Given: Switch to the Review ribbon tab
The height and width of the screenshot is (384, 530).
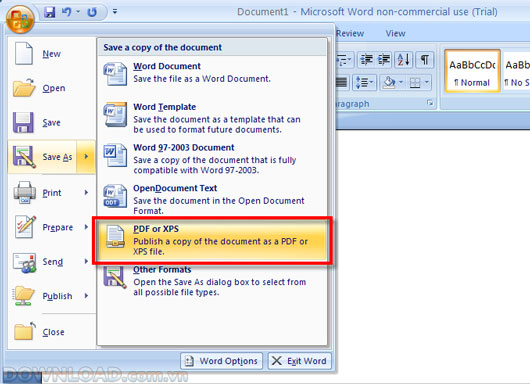Looking at the screenshot, I should tap(350, 33).
